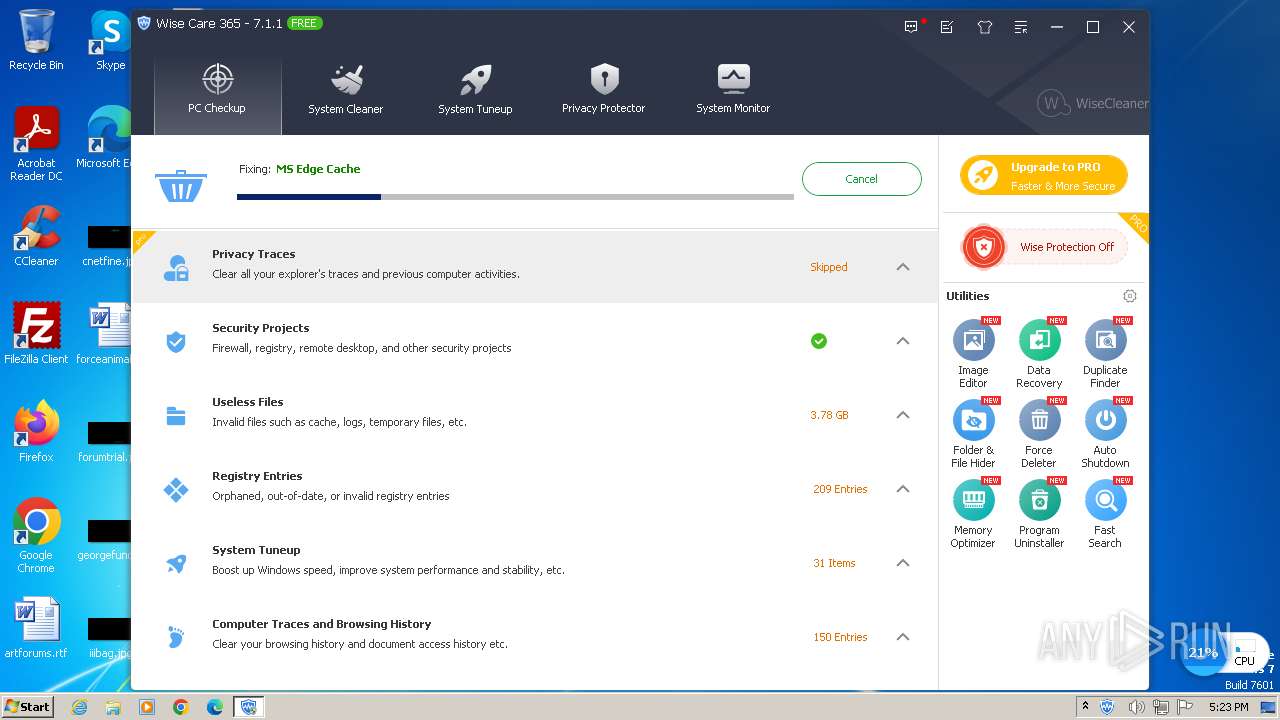Click Upgrade to PRO button
Screen dimensions: 1280x720
pos(1044,176)
